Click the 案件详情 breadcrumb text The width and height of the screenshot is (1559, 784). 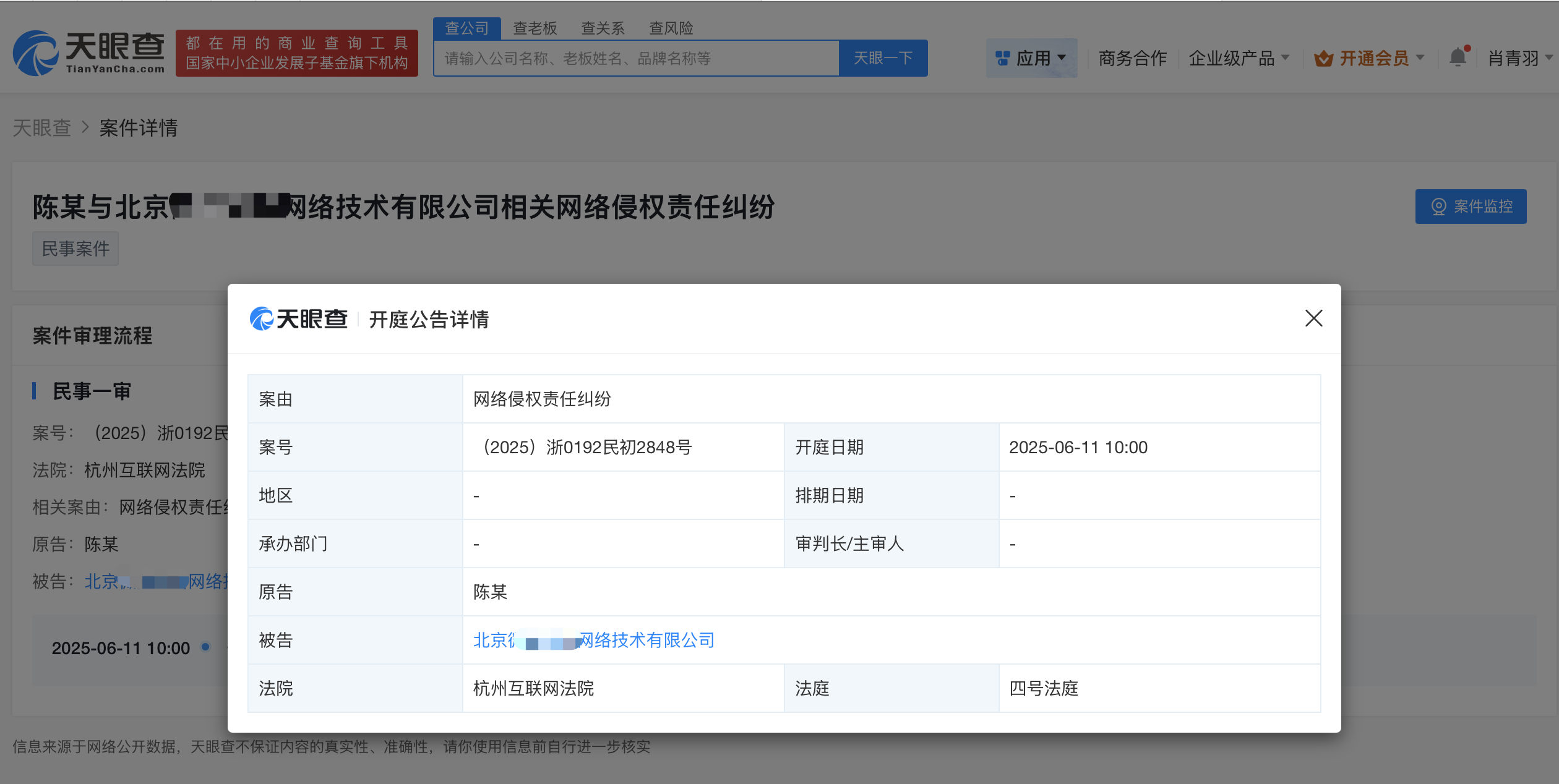tap(139, 128)
